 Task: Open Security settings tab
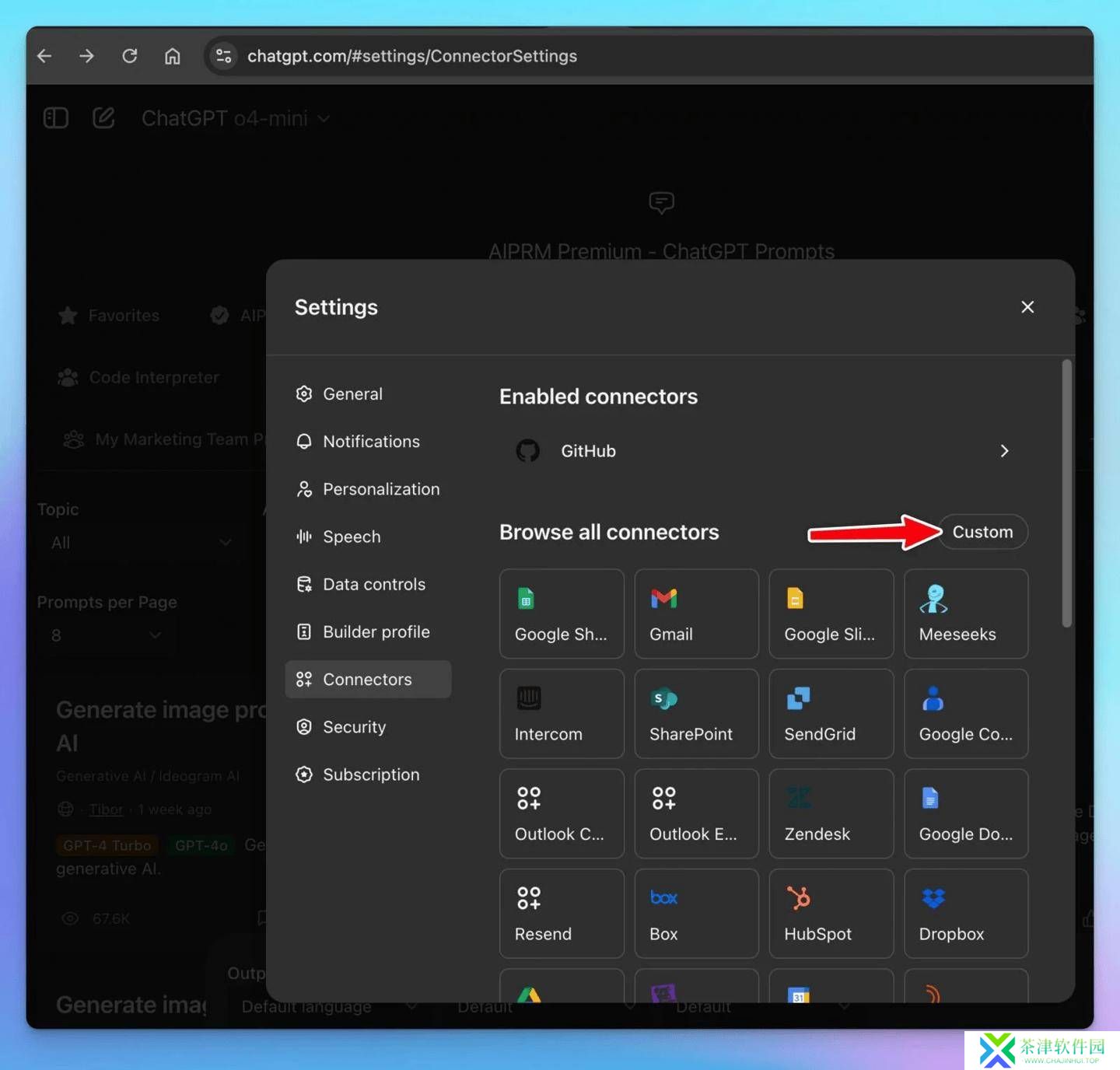(369, 727)
